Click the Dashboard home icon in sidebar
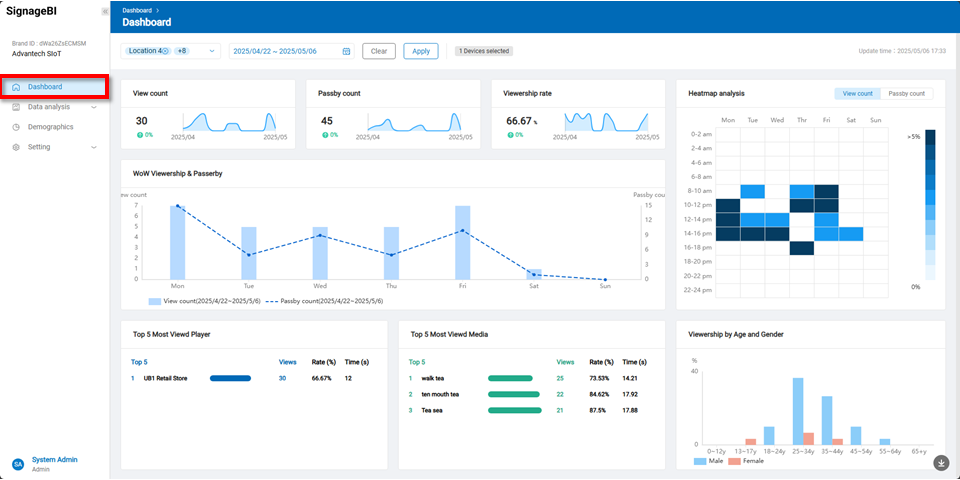Viewport: 960px width, 480px height. pos(16,87)
